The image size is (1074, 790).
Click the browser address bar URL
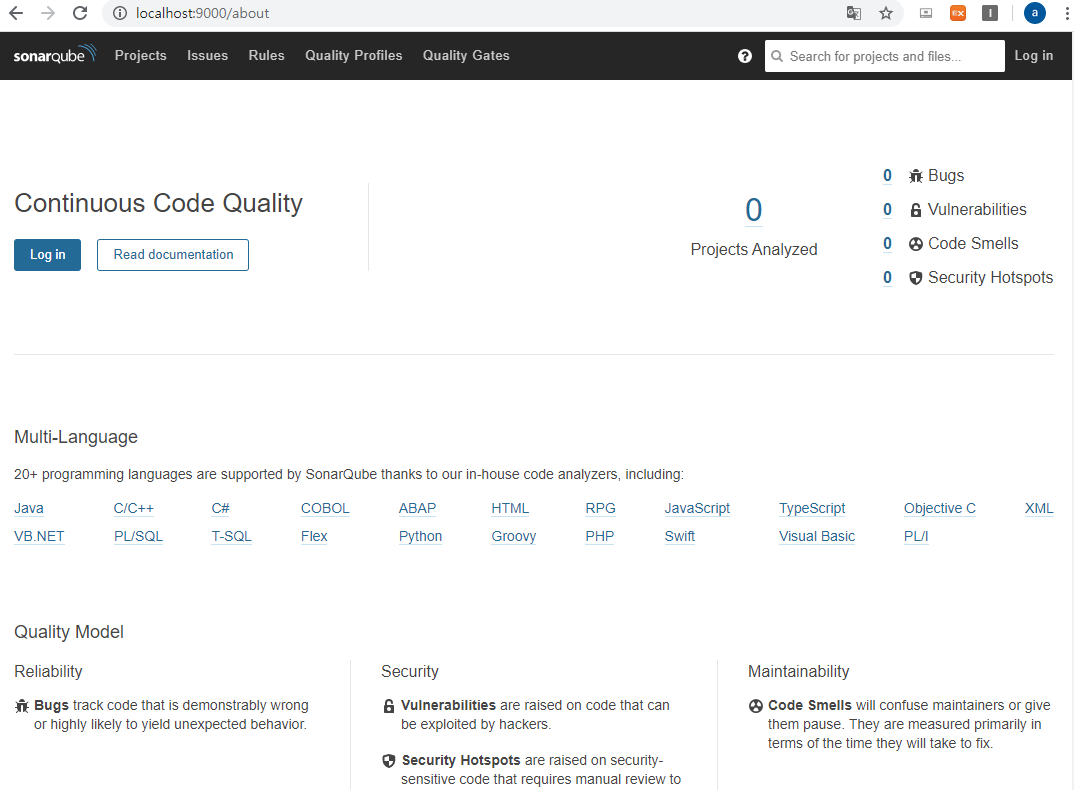click(x=202, y=13)
